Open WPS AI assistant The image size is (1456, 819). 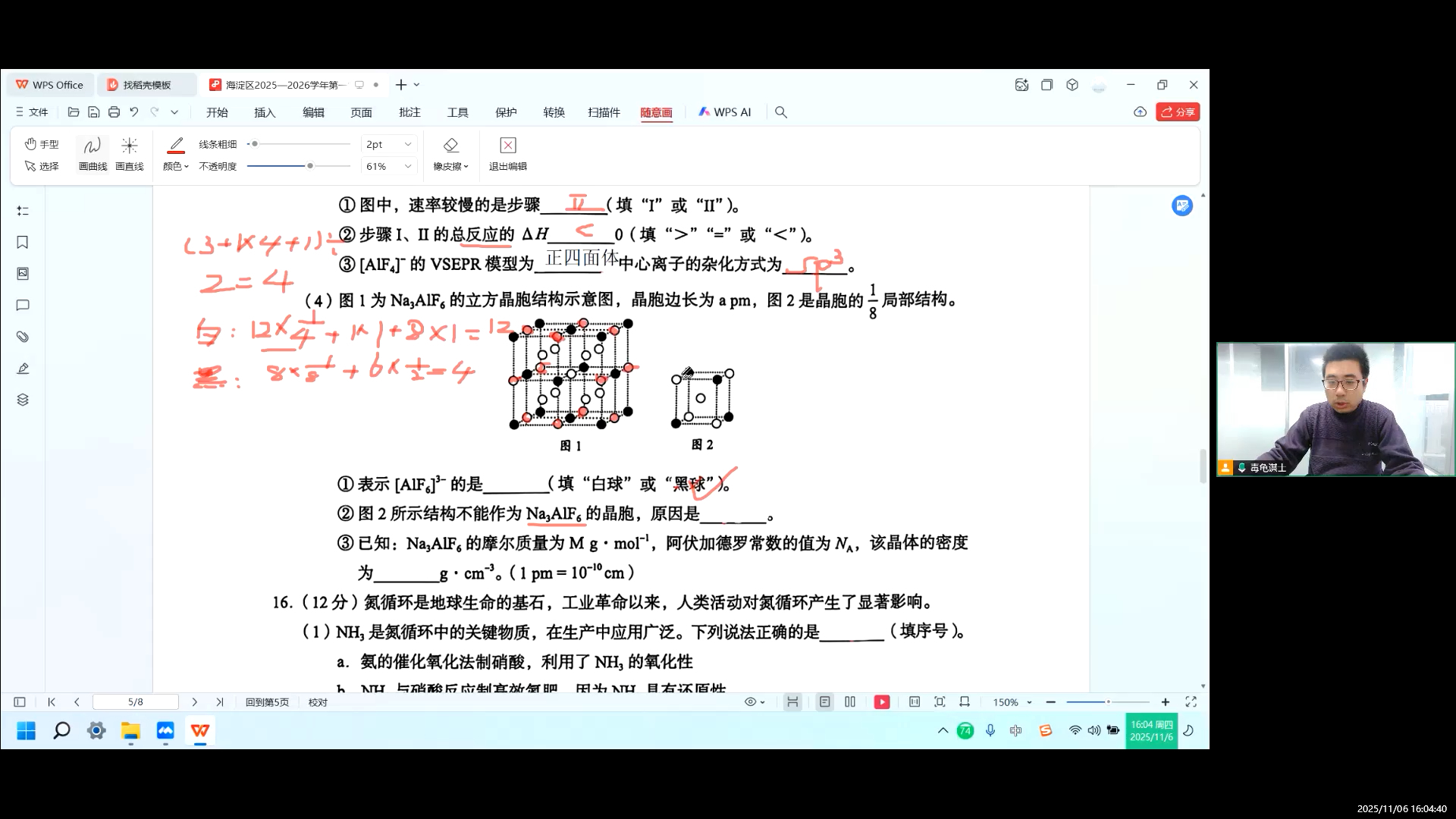pyautogui.click(x=725, y=111)
